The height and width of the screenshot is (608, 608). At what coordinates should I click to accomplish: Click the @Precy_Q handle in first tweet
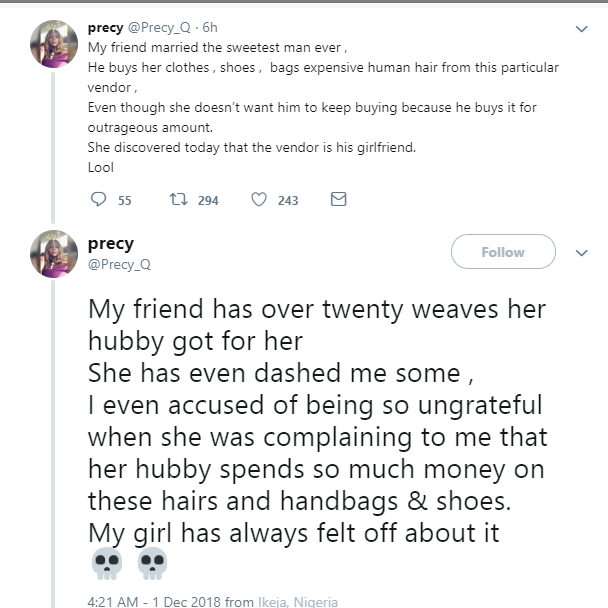click(160, 28)
